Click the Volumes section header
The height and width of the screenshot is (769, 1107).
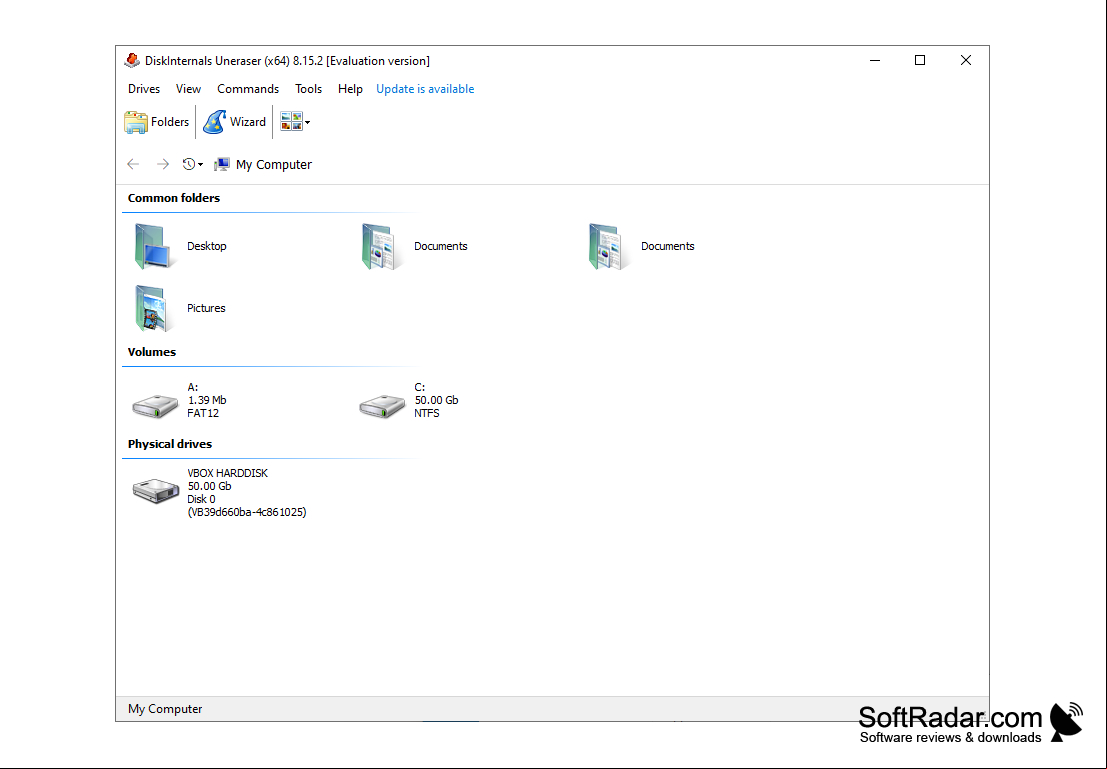[152, 352]
